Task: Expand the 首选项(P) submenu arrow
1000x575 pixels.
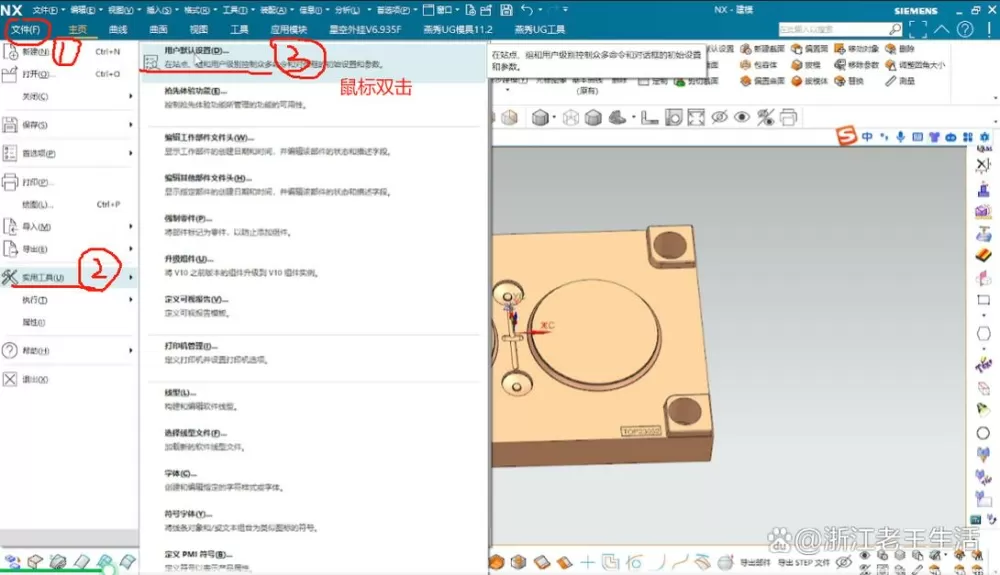Action: [x=131, y=153]
